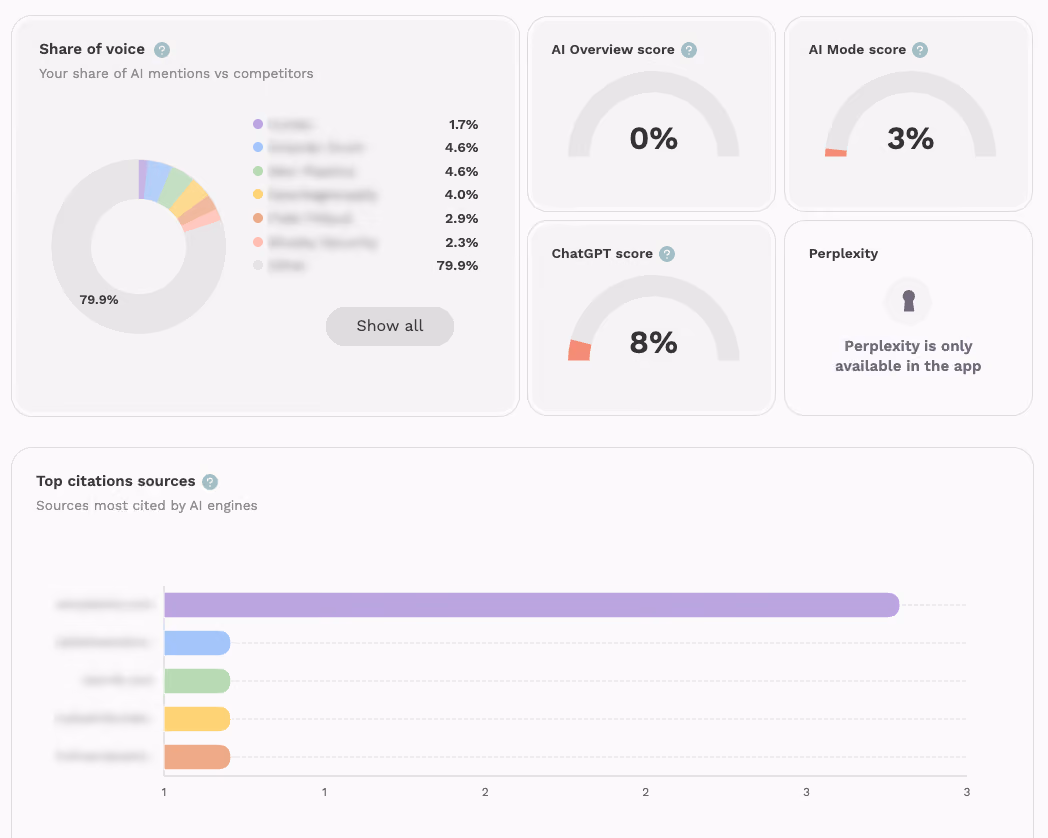Viewport: 1048px width, 838px height.
Task: Open the Share of voice help icon
Action: [x=162, y=49]
